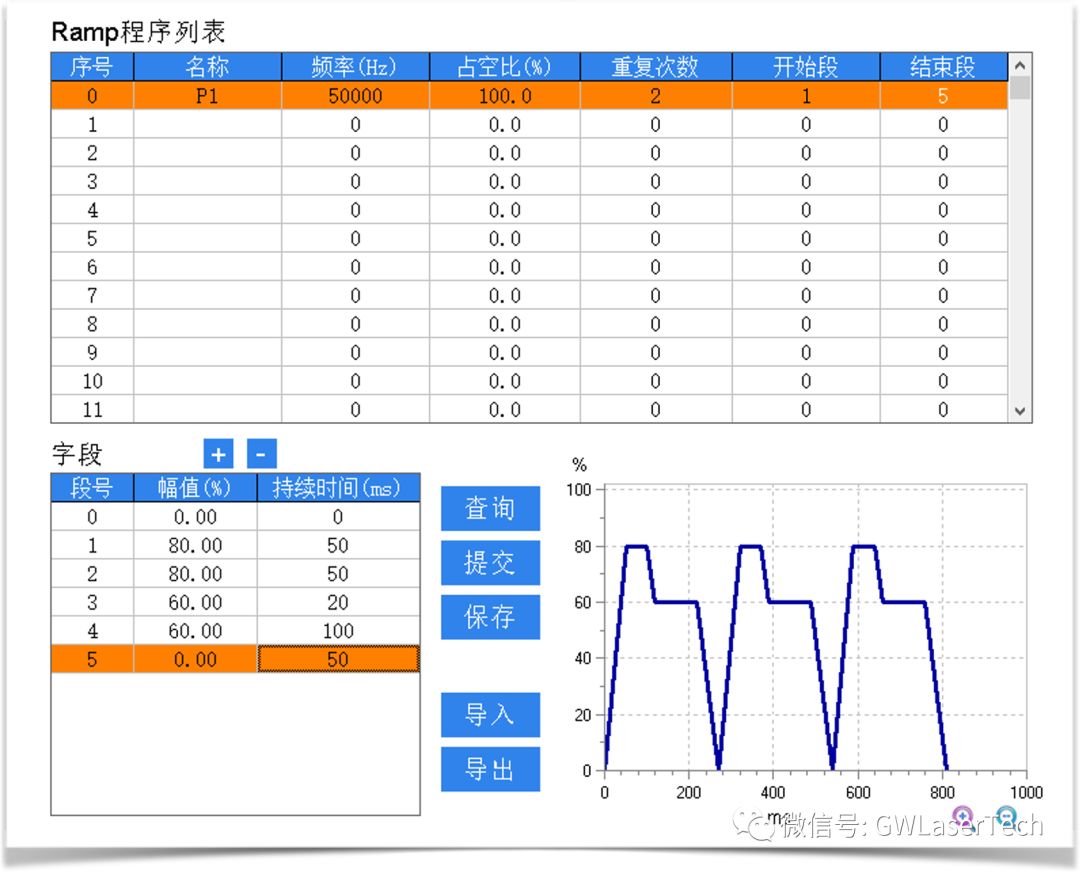
Task: Click the 0.00 amplitude of segment 5
Action: pyautogui.click(x=195, y=659)
